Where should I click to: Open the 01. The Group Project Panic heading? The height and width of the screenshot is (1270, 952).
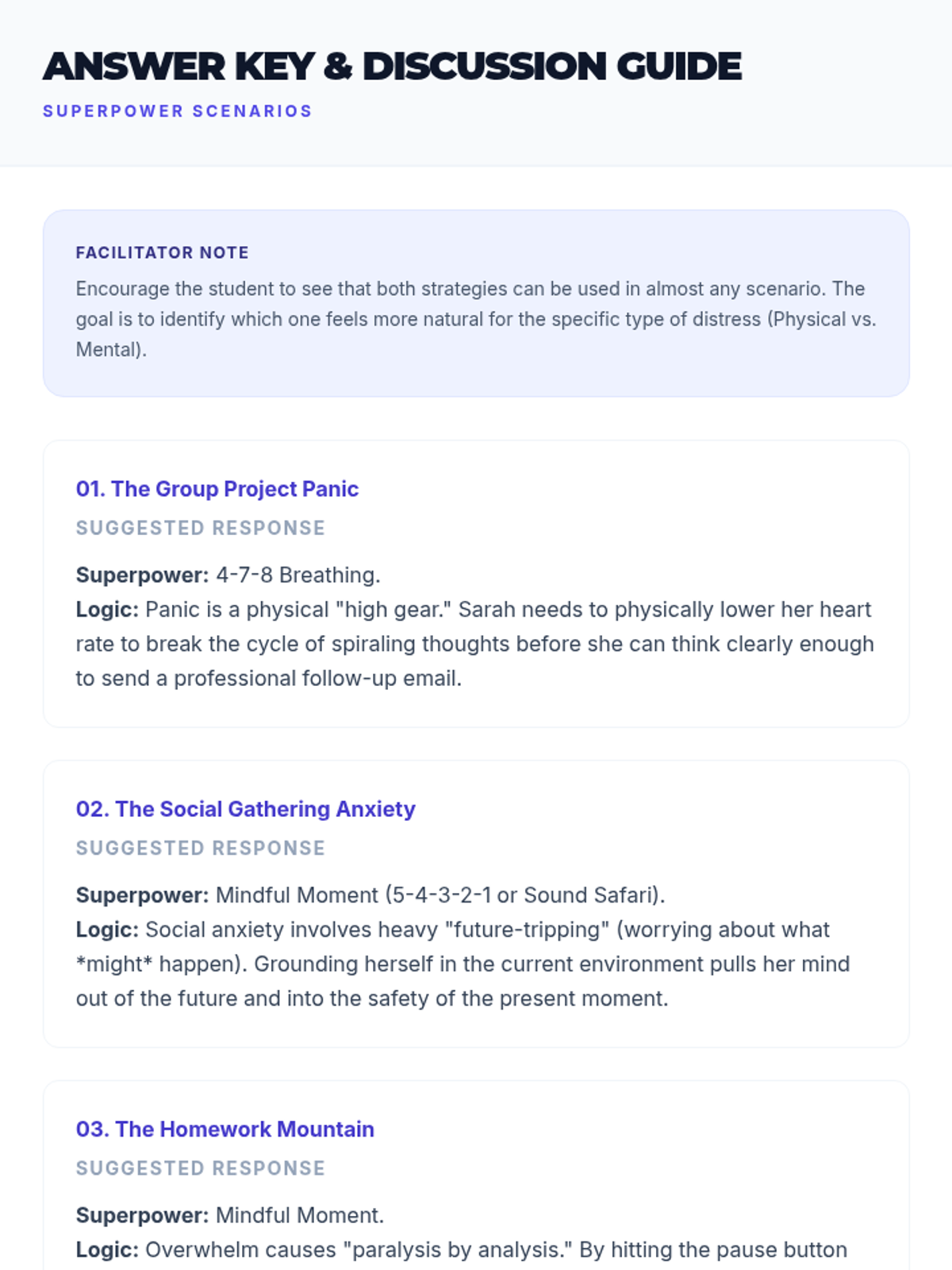coord(217,489)
